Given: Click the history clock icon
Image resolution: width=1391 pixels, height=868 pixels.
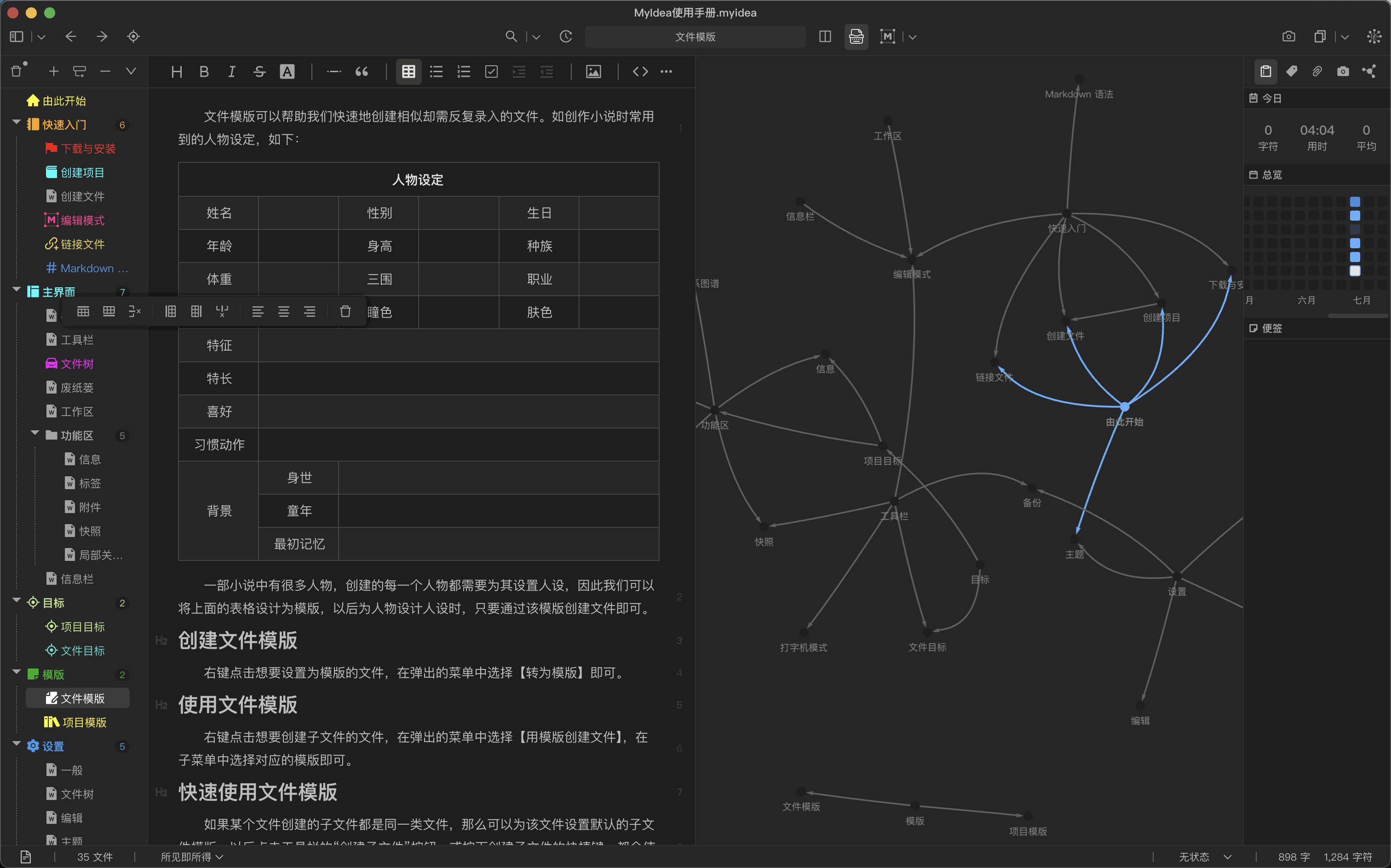Looking at the screenshot, I should click(566, 37).
